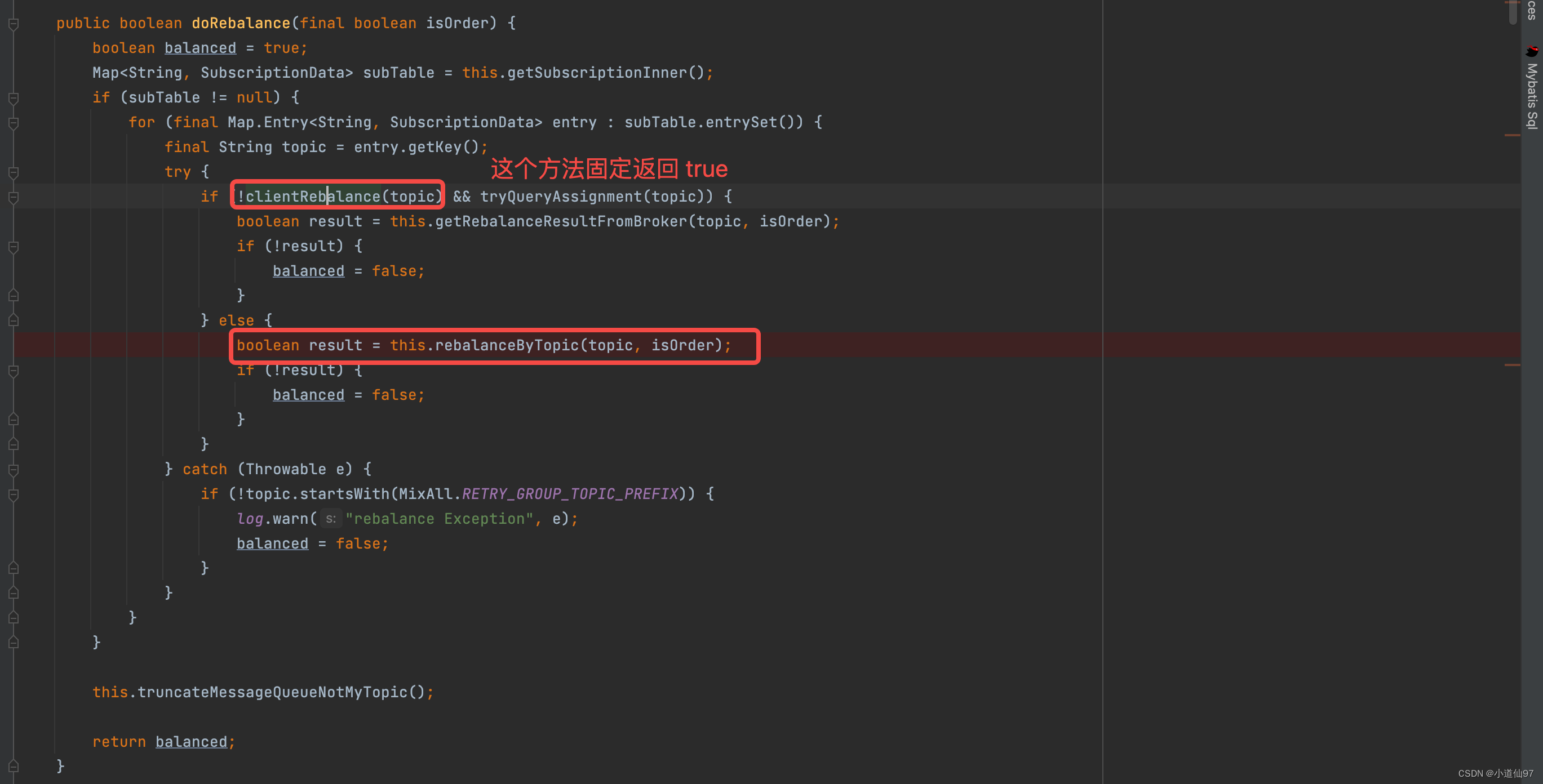Click the editor vertical scrollbar thumb

(1513, 12)
